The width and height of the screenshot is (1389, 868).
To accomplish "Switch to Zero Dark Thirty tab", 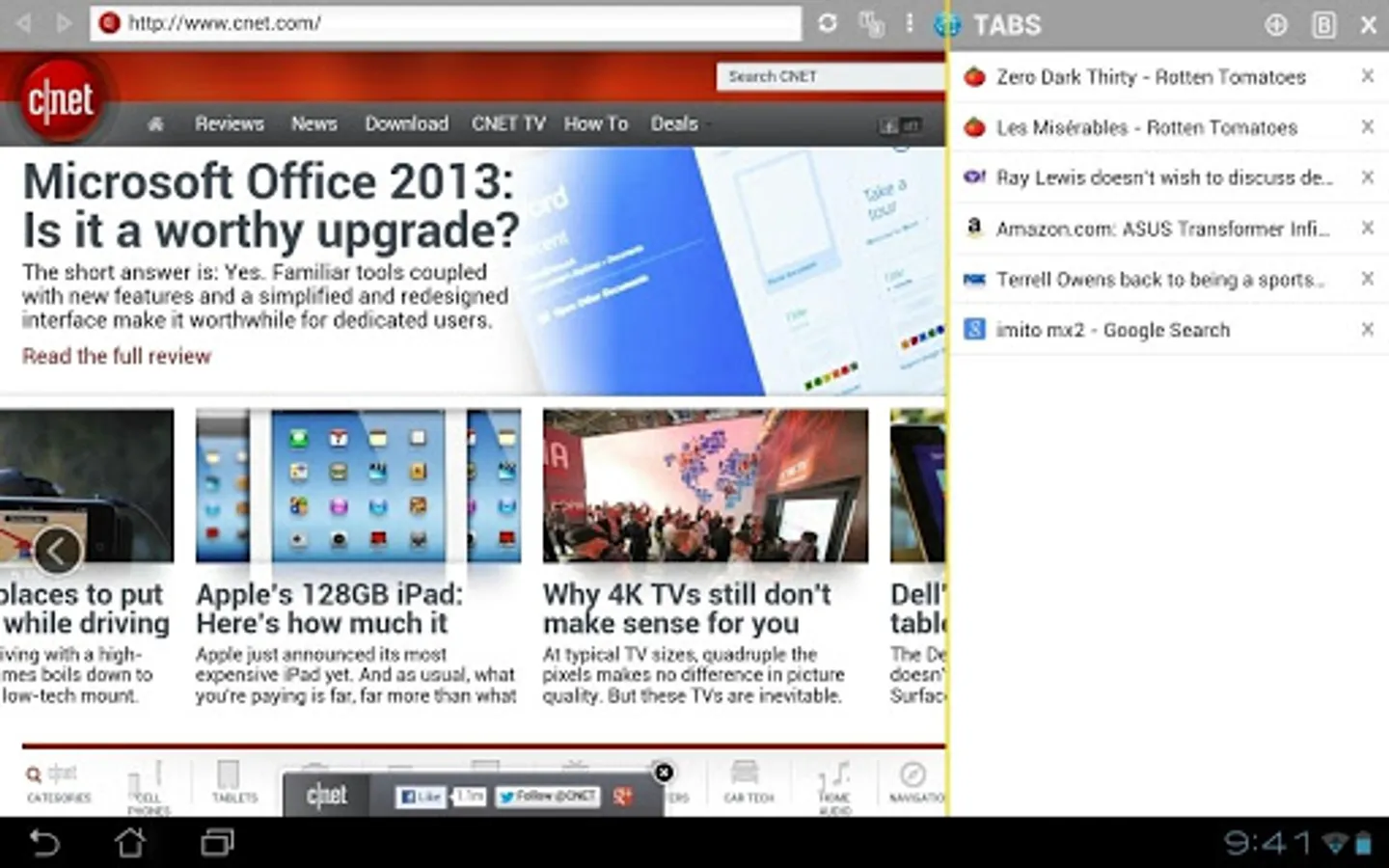I will coord(1151,76).
